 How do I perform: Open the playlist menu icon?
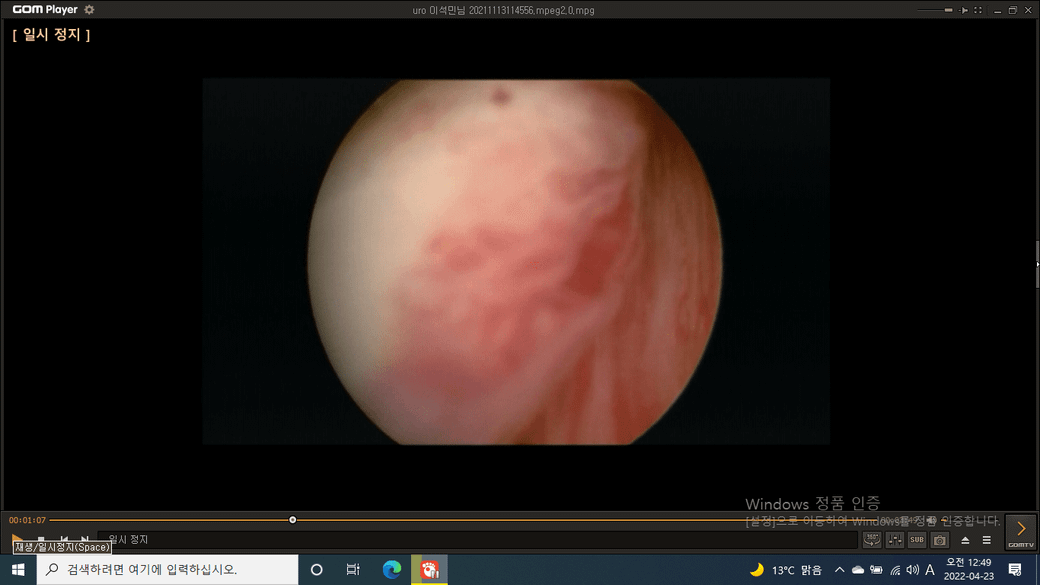coord(987,540)
